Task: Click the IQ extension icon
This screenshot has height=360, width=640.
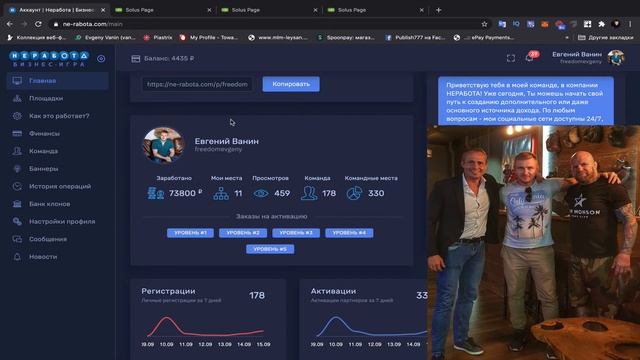Action: [516, 24]
